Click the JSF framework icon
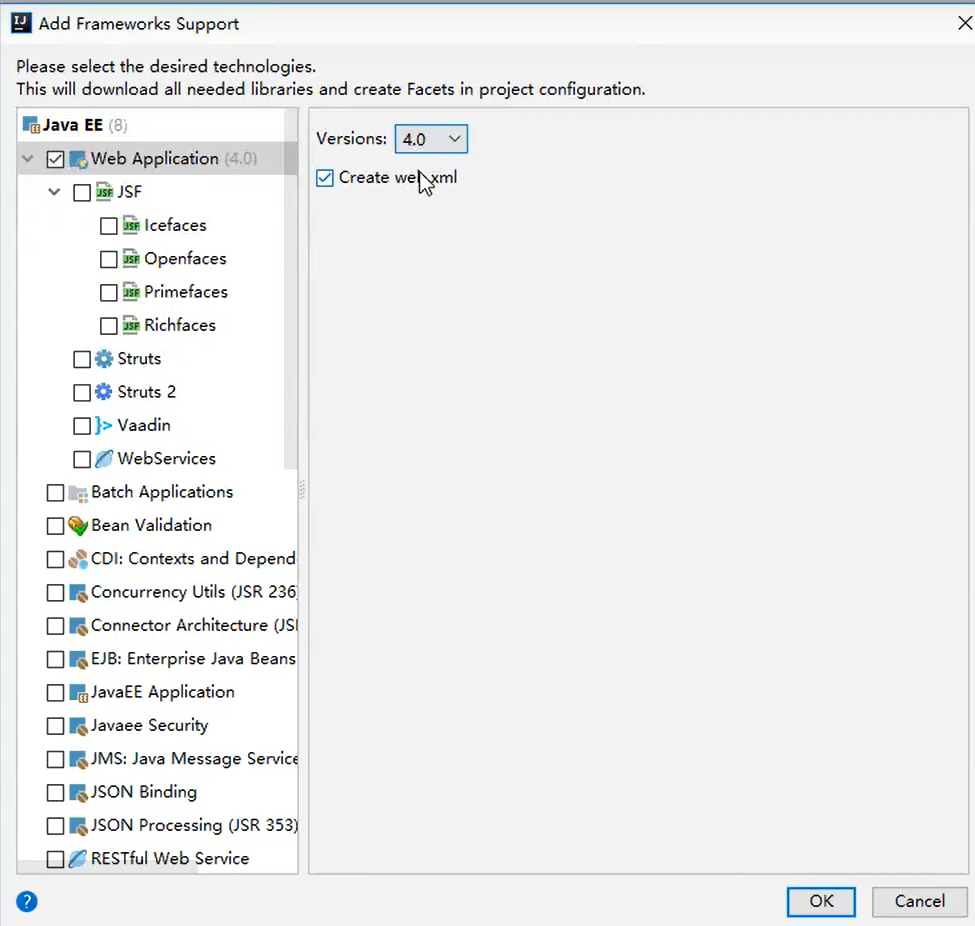This screenshot has height=926, width=975. pyautogui.click(x=104, y=192)
